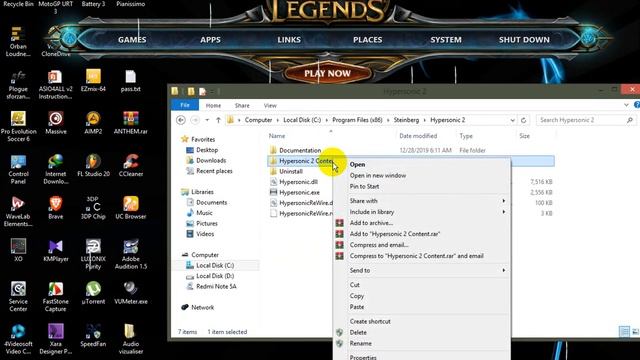640x360 pixels.
Task: Choose Open in the context menu
Action: 422,164
